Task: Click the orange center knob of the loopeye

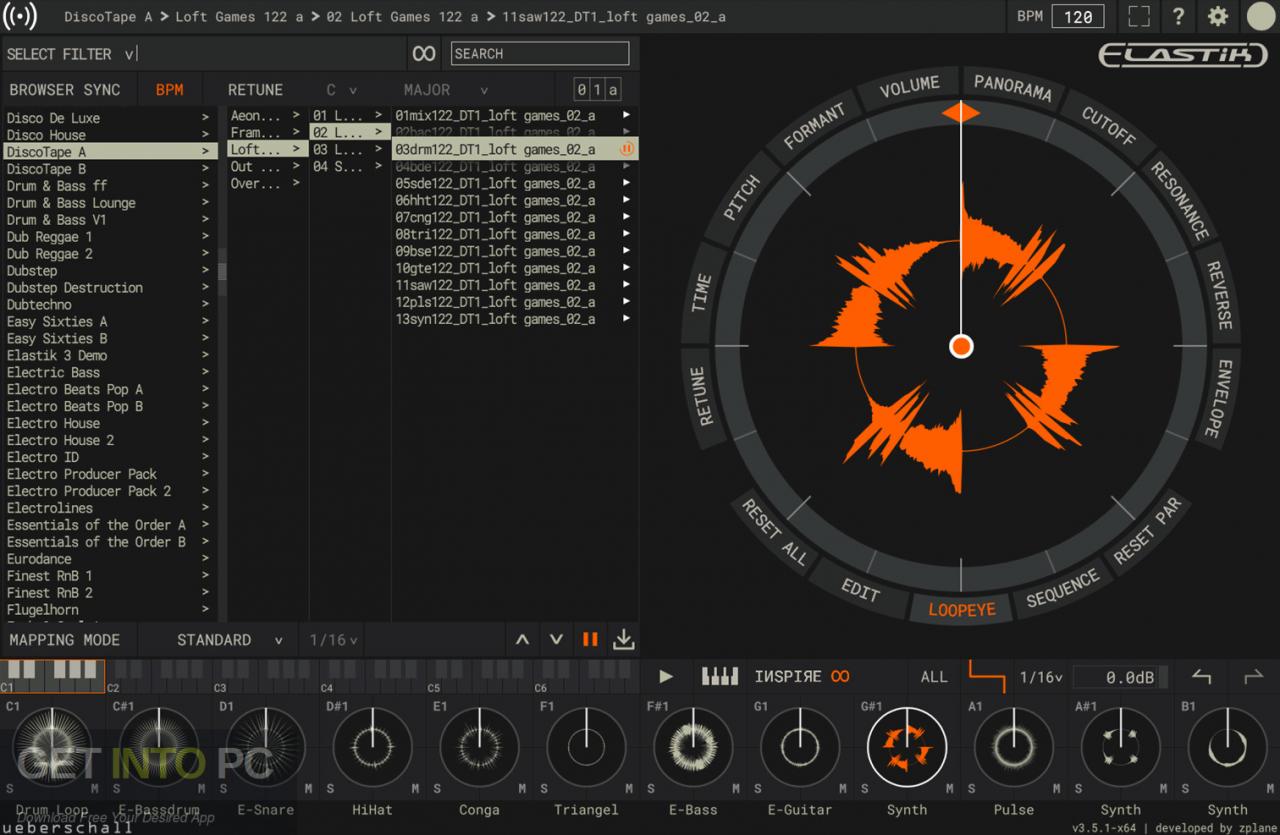Action: click(961, 346)
